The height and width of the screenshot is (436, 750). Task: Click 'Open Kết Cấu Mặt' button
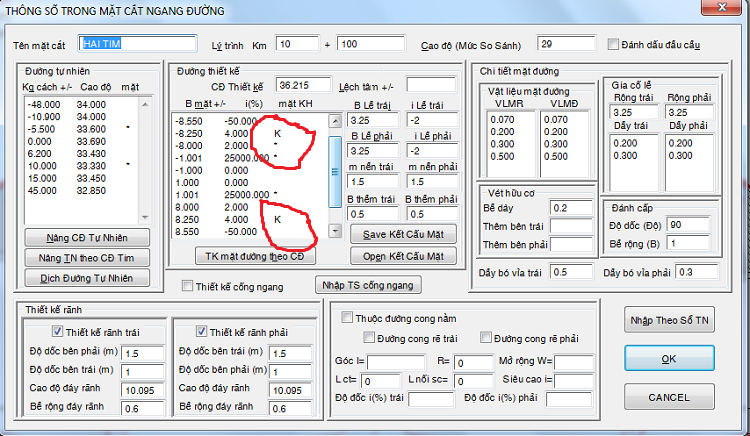(403, 256)
